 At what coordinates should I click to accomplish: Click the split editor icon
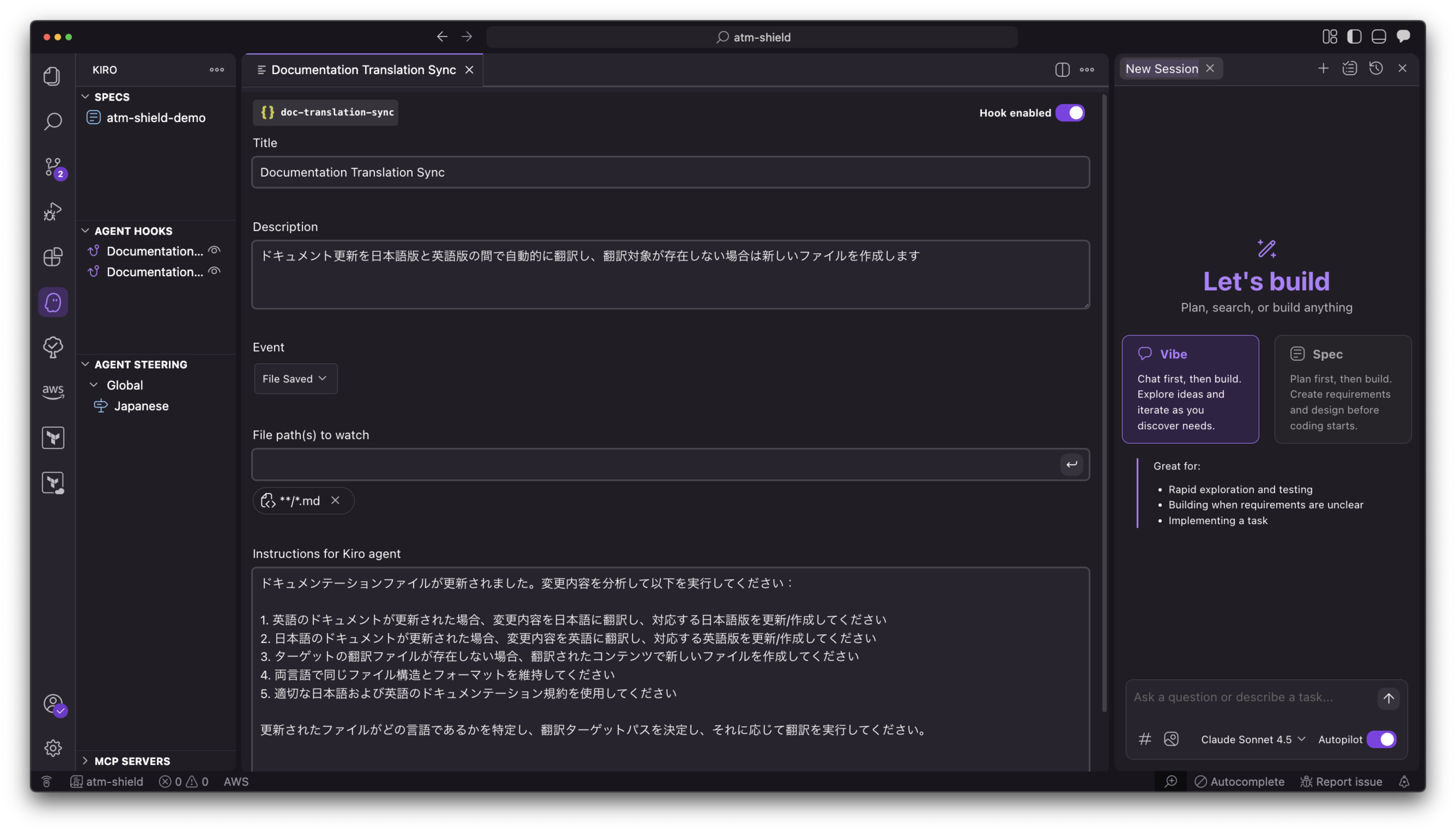[x=1062, y=70]
